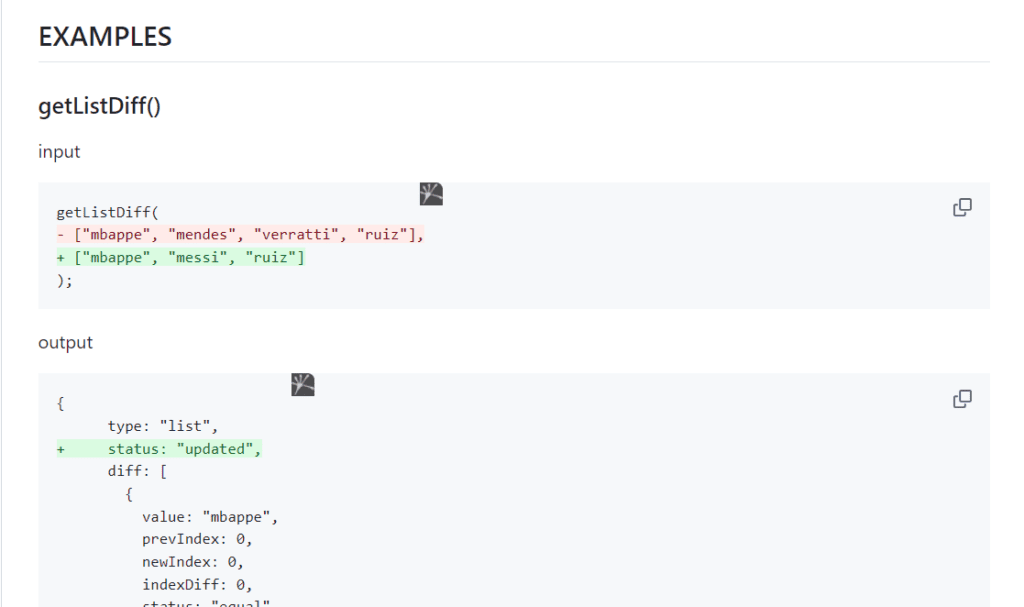Click the "input" label text
Viewport: 1024px width, 607px height.
[x=59, y=152]
